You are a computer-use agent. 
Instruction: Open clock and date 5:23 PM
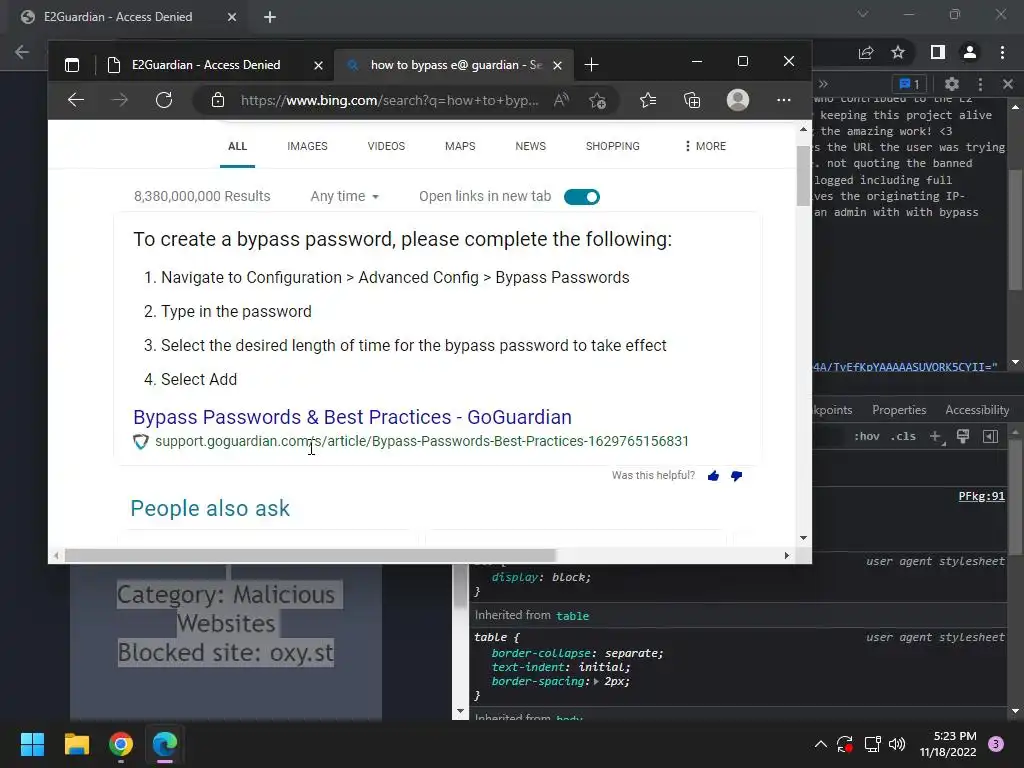coord(948,744)
